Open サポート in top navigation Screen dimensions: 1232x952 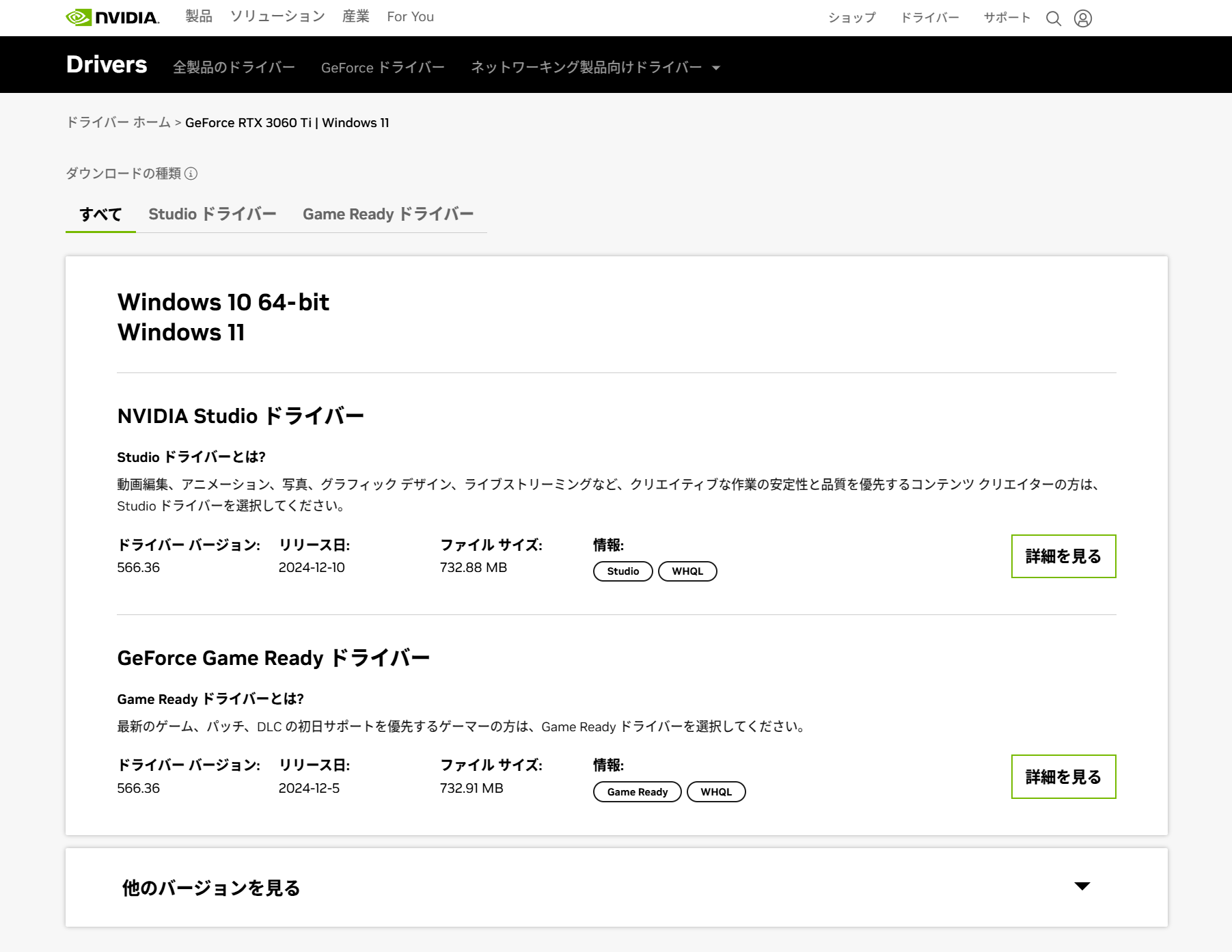tap(1007, 18)
